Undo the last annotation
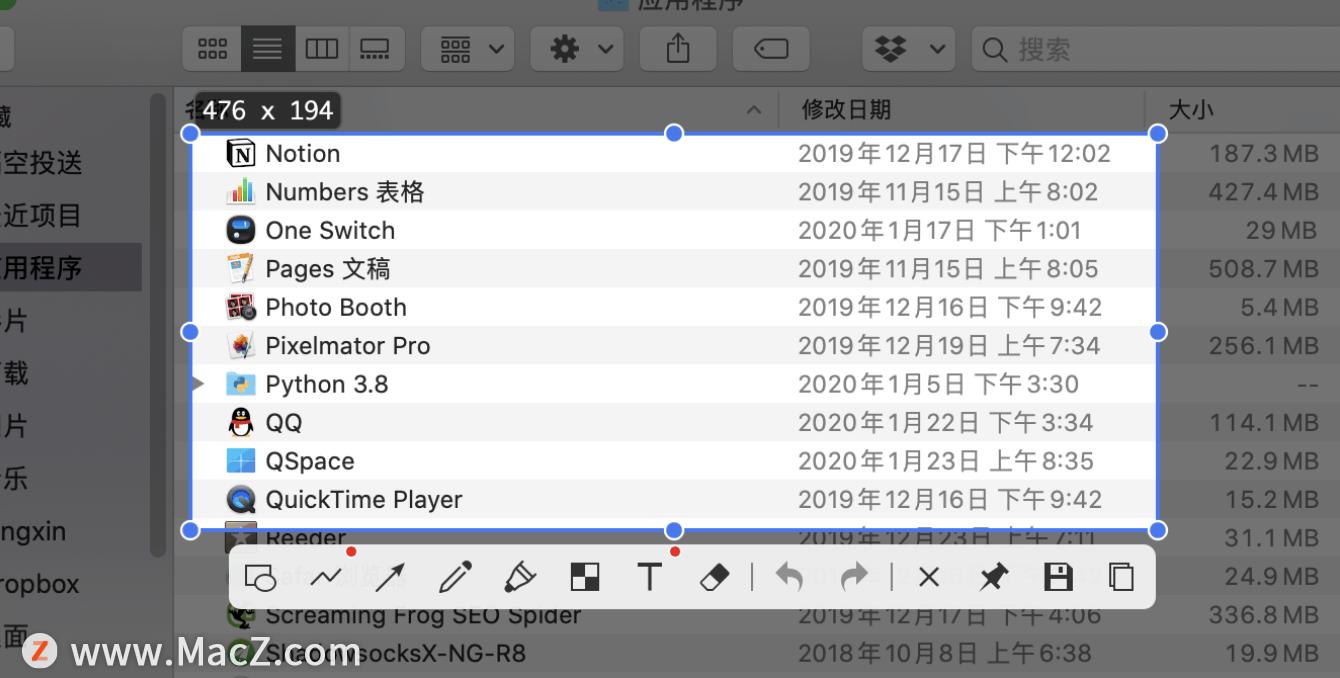The width and height of the screenshot is (1340, 678). [788, 577]
